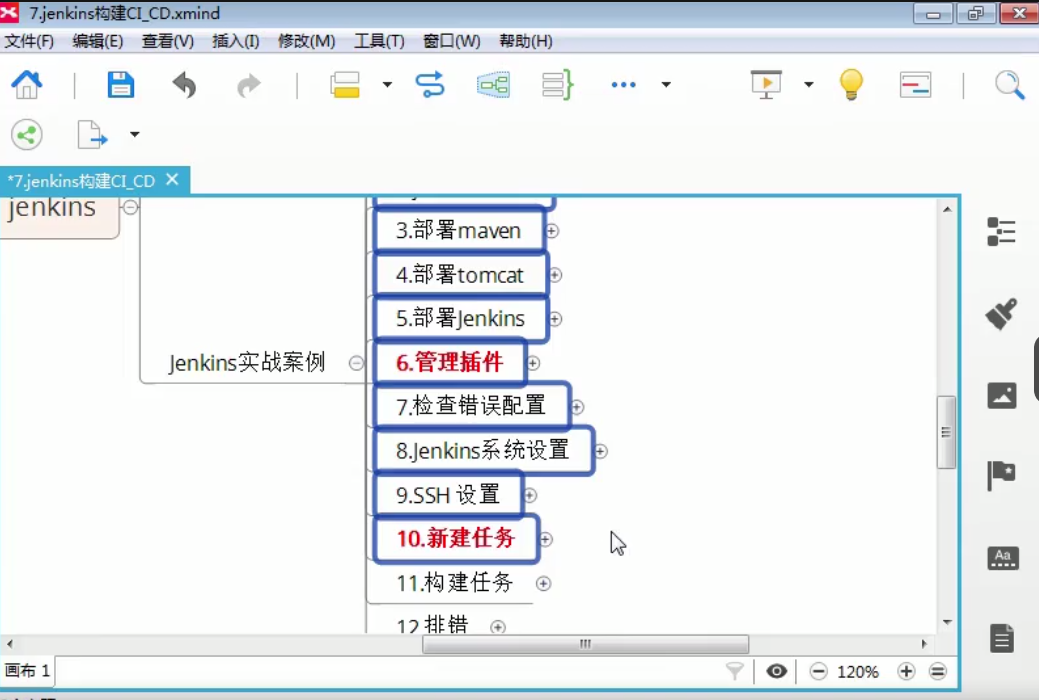The height and width of the screenshot is (700, 1039).
Task: Open the topic insert dropdown arrow
Action: click(387, 85)
